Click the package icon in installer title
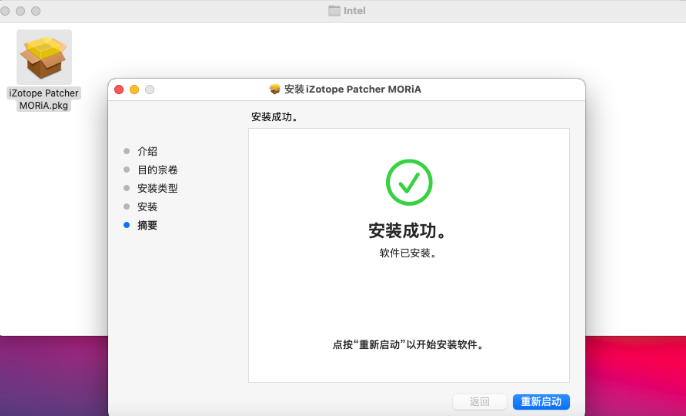Viewport: 686px width, 416px height. [x=275, y=89]
